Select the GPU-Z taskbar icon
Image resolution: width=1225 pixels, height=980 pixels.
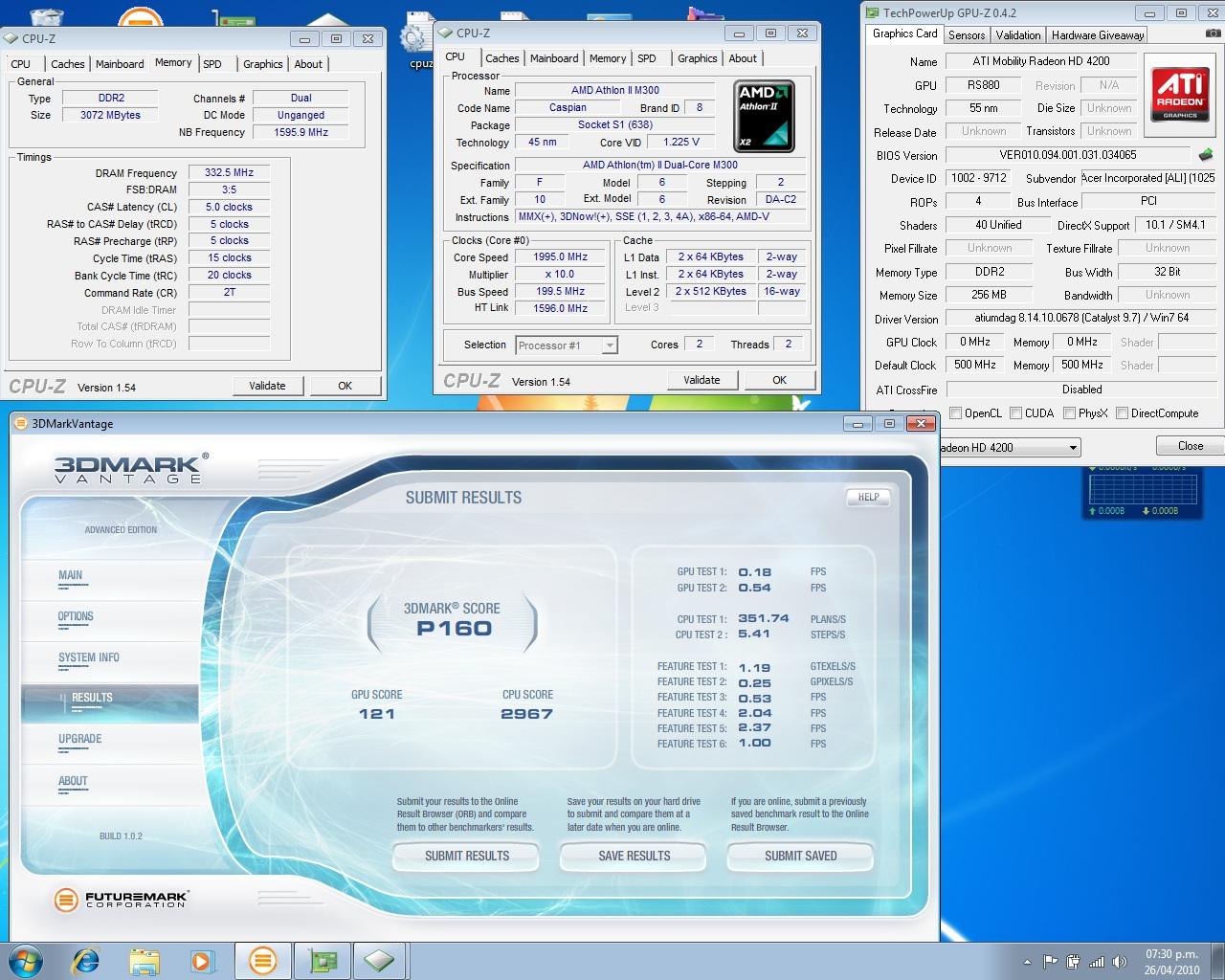click(322, 960)
